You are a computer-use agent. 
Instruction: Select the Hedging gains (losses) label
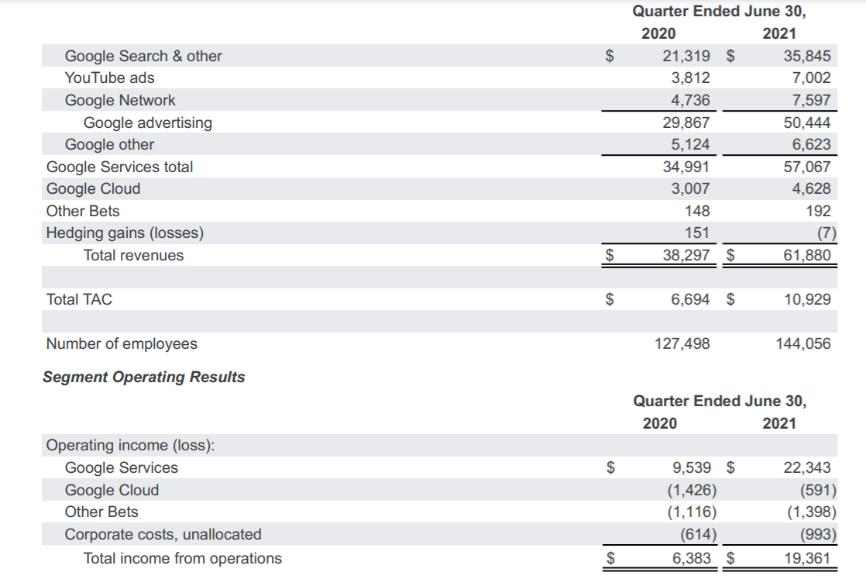125,233
